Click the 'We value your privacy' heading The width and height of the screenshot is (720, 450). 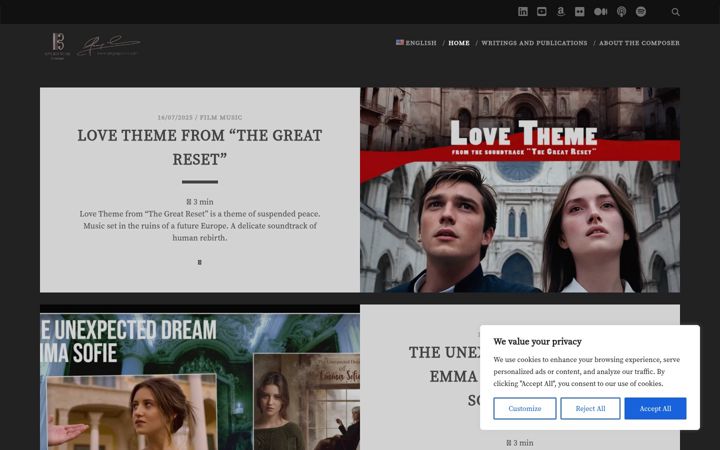pos(537,342)
